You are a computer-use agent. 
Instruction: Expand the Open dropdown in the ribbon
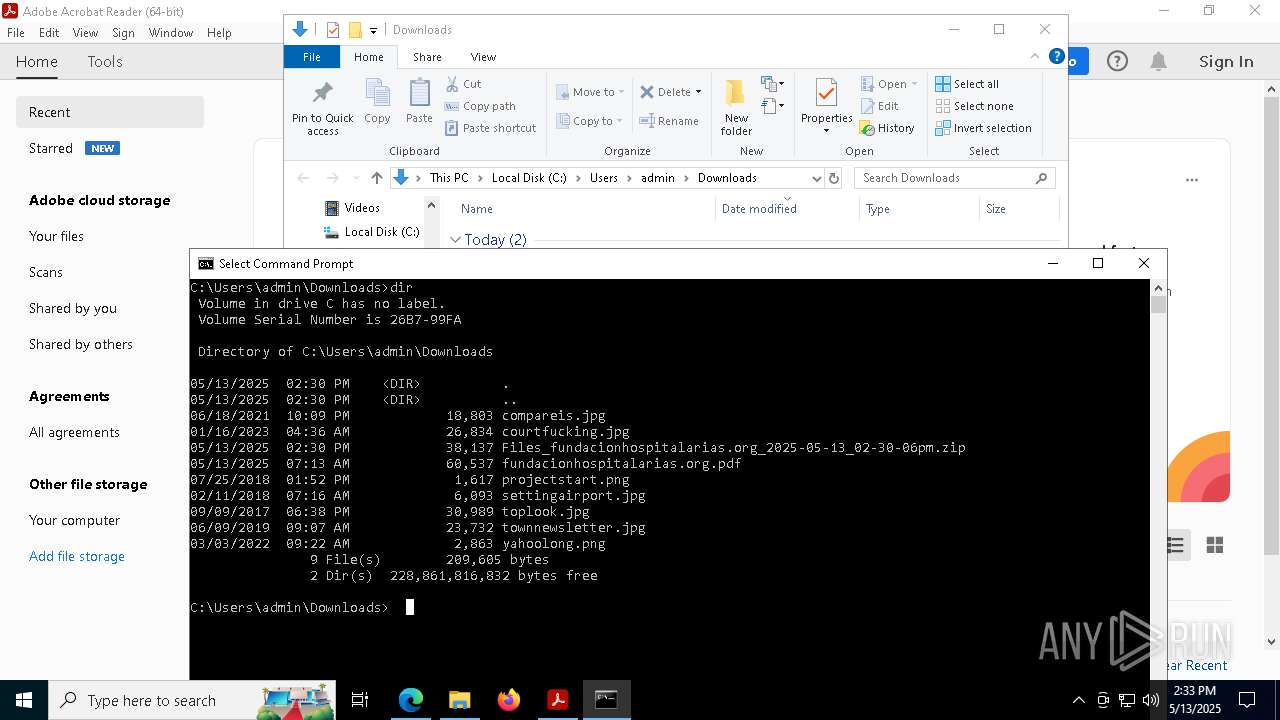(x=913, y=84)
